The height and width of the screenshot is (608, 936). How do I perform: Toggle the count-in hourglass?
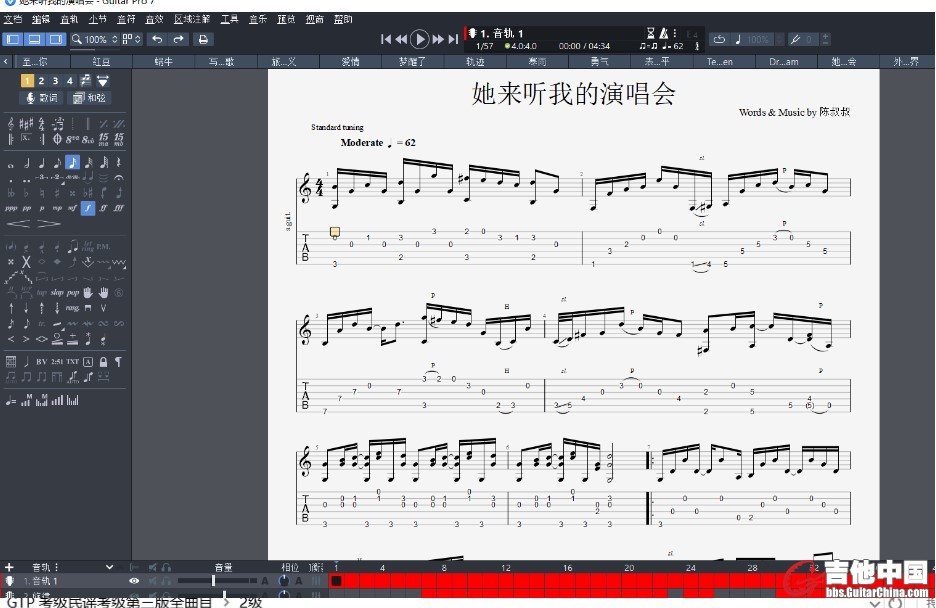point(651,33)
